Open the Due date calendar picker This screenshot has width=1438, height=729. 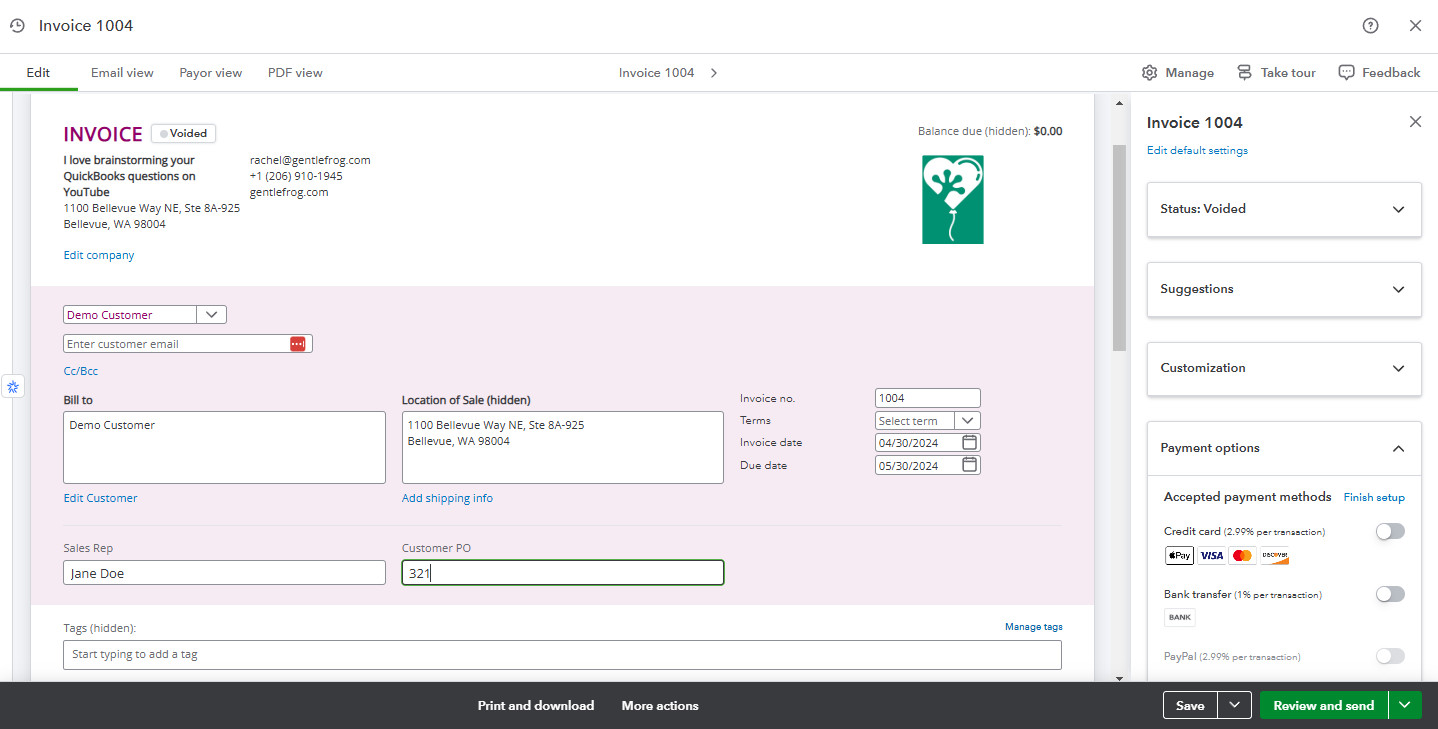pos(969,465)
